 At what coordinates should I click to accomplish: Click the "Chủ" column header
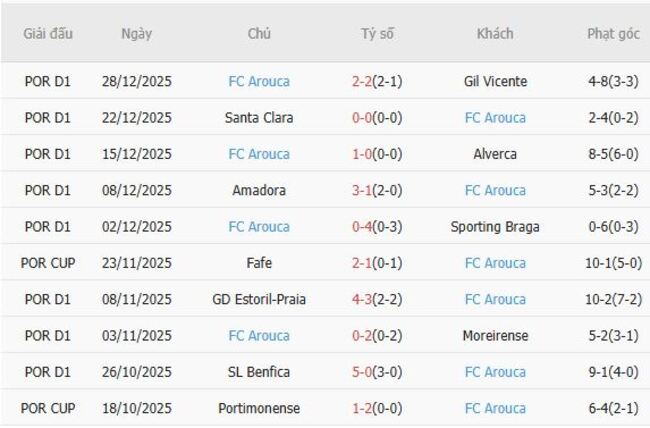(259, 33)
